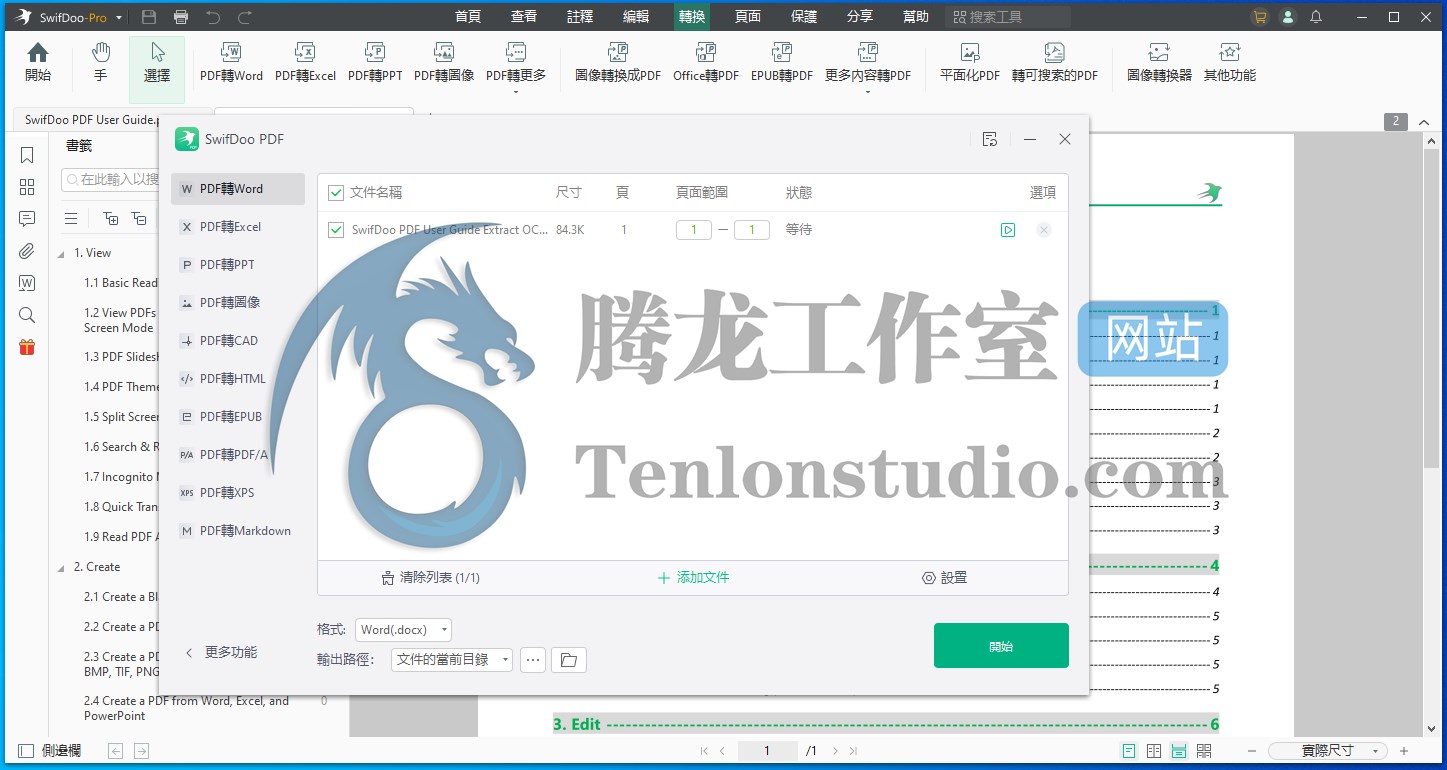
Task: Select PDF轉Markdown in dialog list
Action: point(237,531)
